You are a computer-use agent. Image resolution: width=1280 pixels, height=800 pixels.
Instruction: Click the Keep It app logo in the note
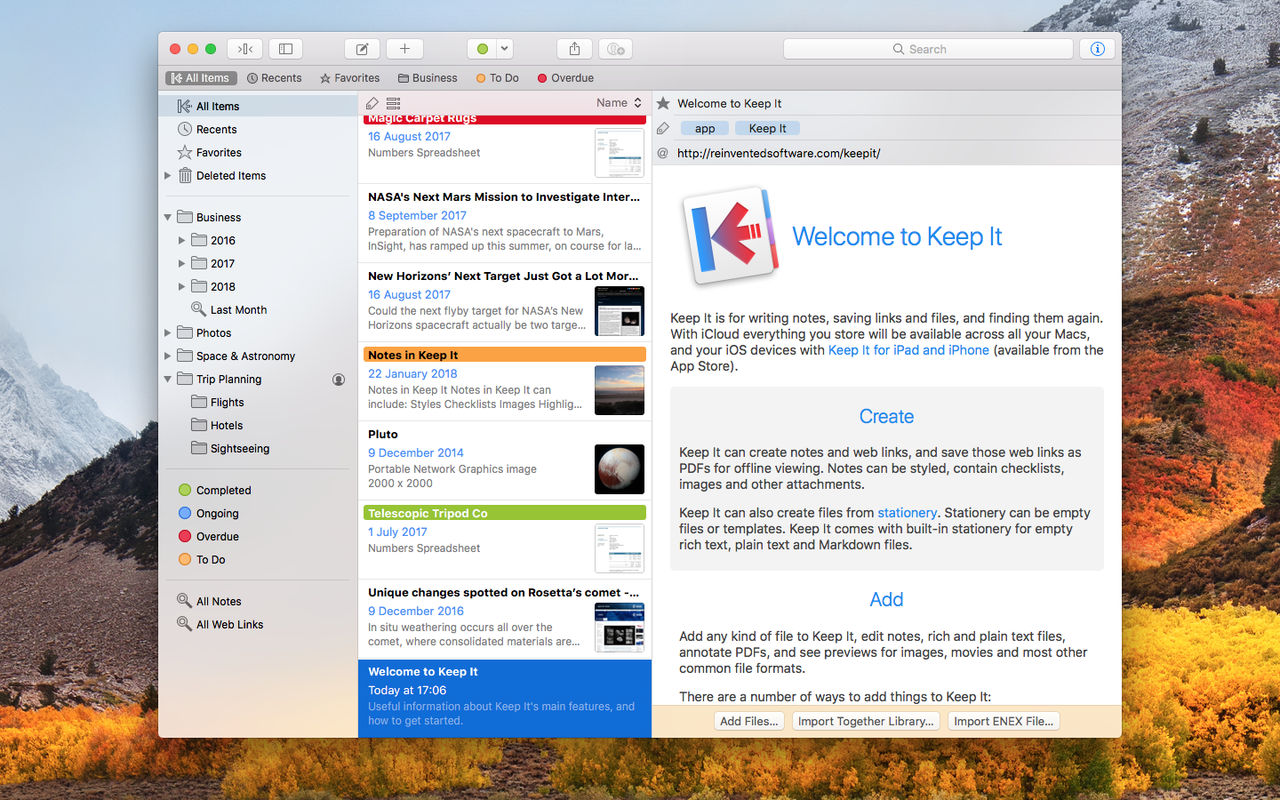tap(730, 235)
